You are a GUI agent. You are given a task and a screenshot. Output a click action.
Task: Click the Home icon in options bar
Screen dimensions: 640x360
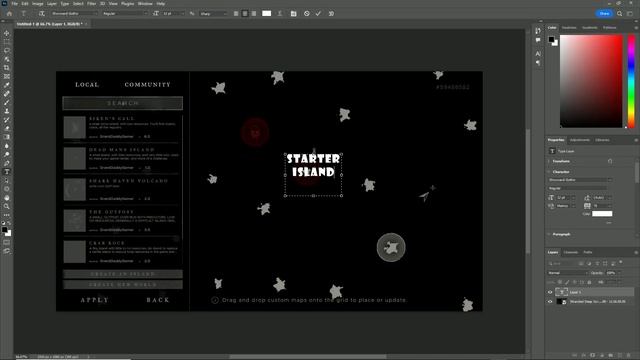[x=9, y=13]
